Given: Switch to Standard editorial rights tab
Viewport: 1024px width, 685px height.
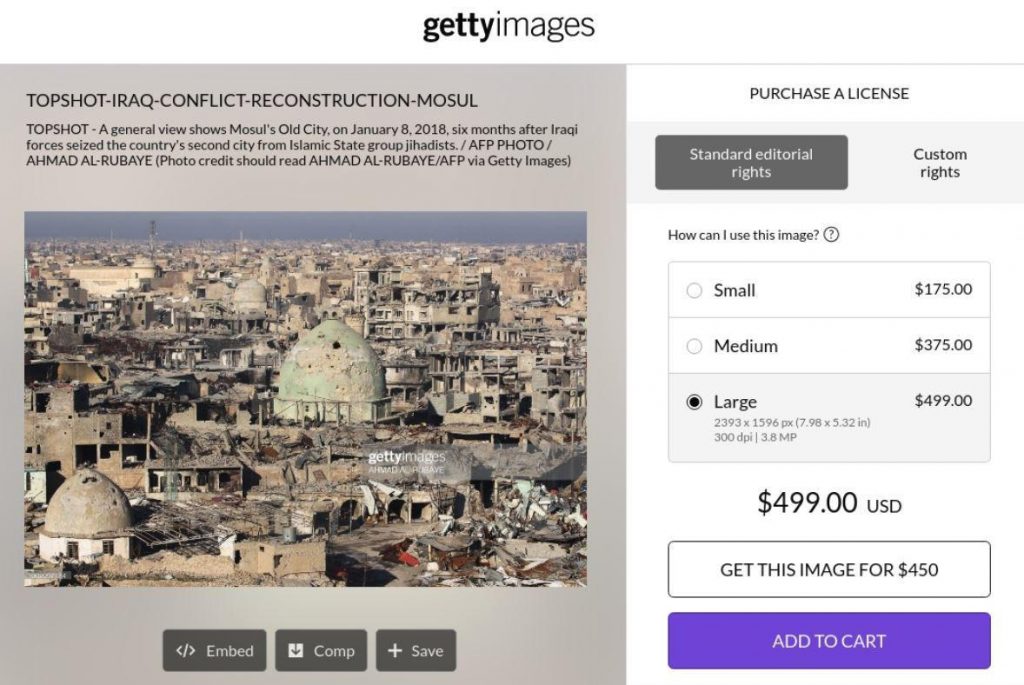Looking at the screenshot, I should click(x=751, y=163).
